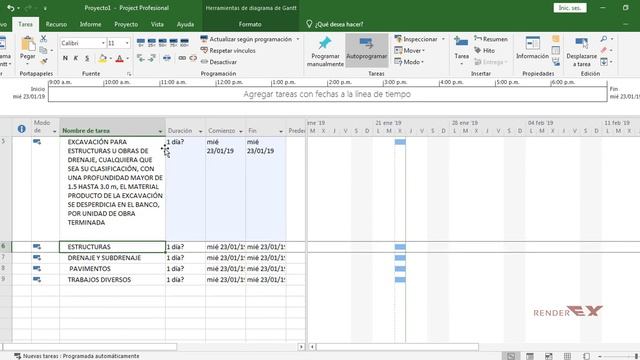Click the Copy icon in Portapapeles
640x360 pixels.
point(44,50)
